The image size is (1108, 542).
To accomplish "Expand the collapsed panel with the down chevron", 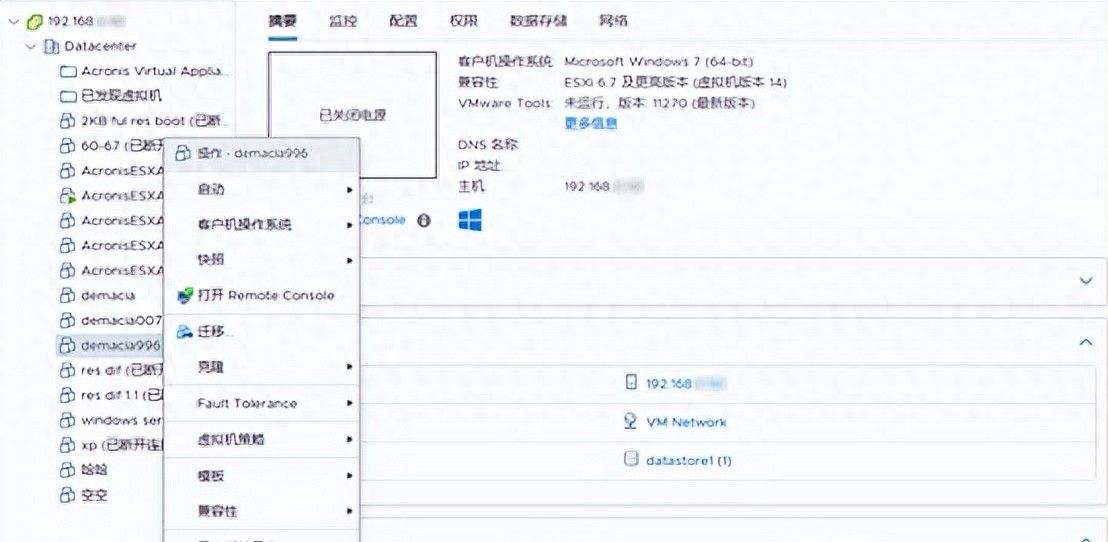I will pyautogui.click(x=1087, y=281).
